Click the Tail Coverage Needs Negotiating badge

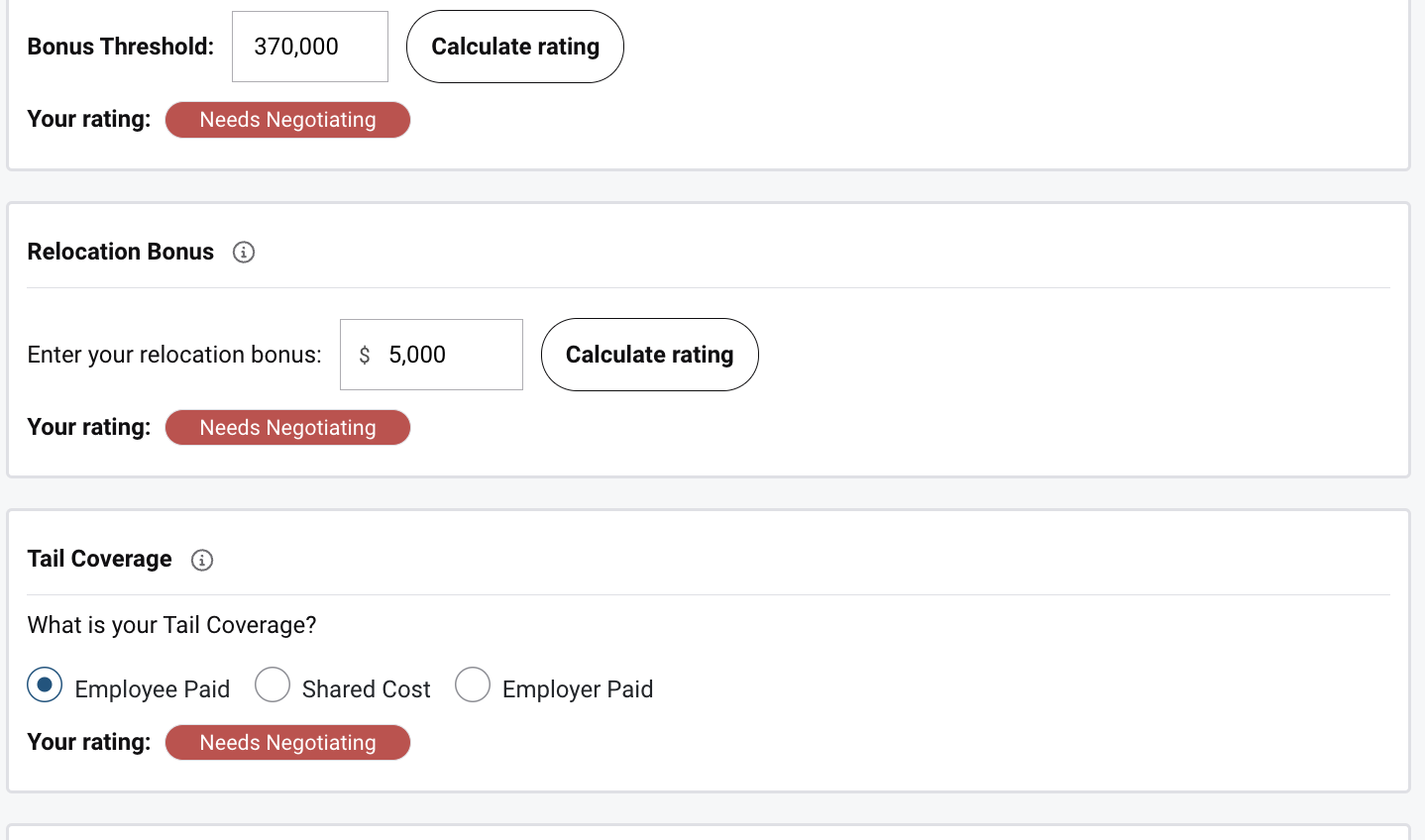[287, 743]
